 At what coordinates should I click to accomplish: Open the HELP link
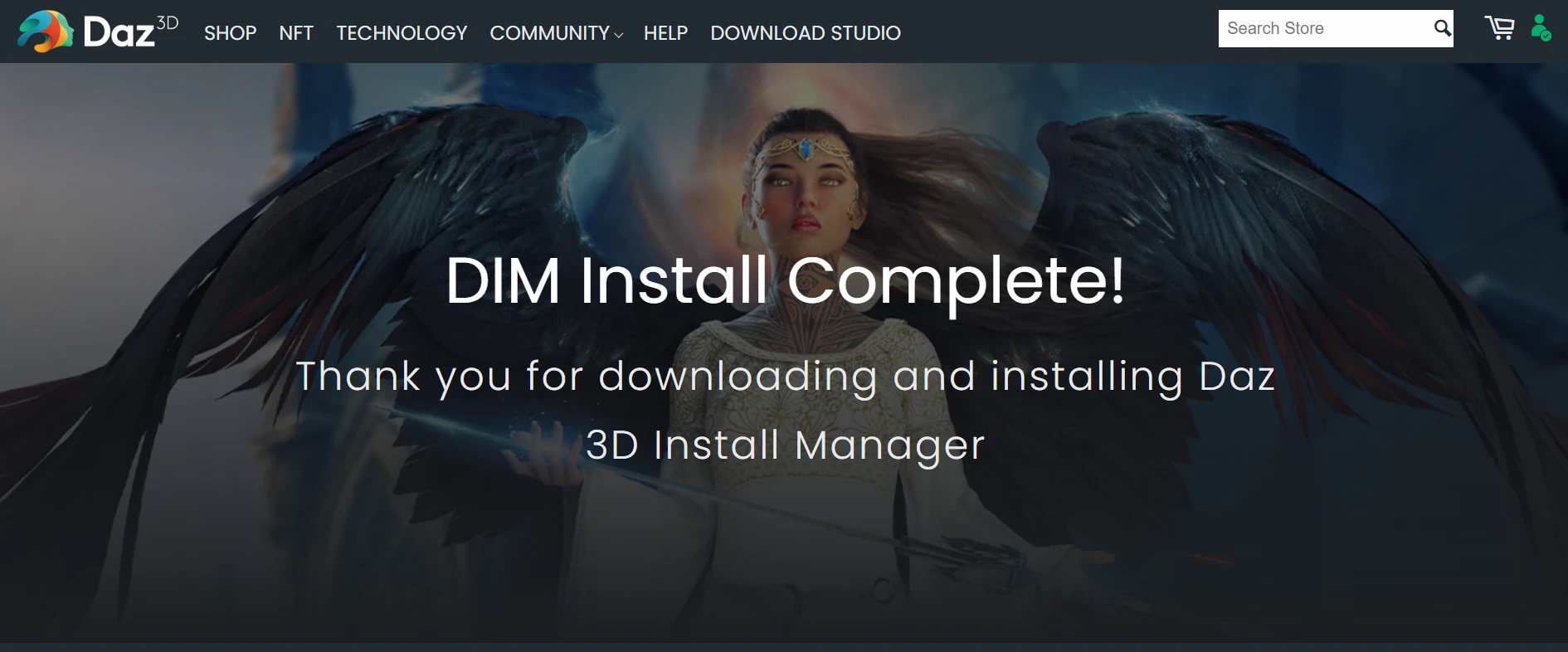point(665,33)
